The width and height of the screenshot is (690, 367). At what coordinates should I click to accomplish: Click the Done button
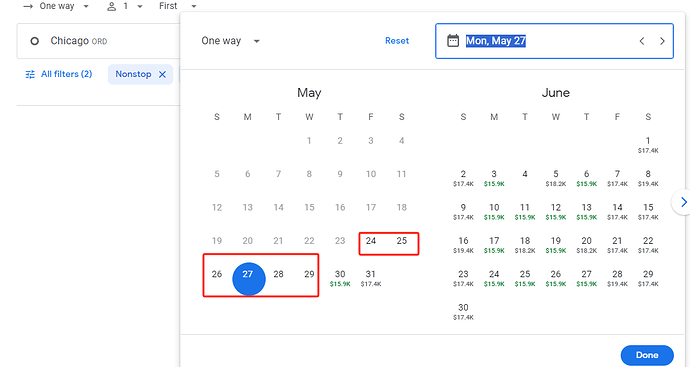[647, 355]
